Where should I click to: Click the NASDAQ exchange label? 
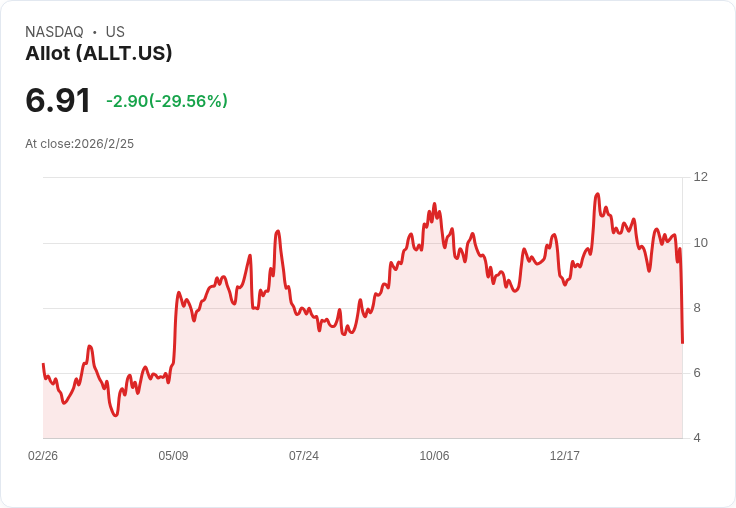click(54, 32)
